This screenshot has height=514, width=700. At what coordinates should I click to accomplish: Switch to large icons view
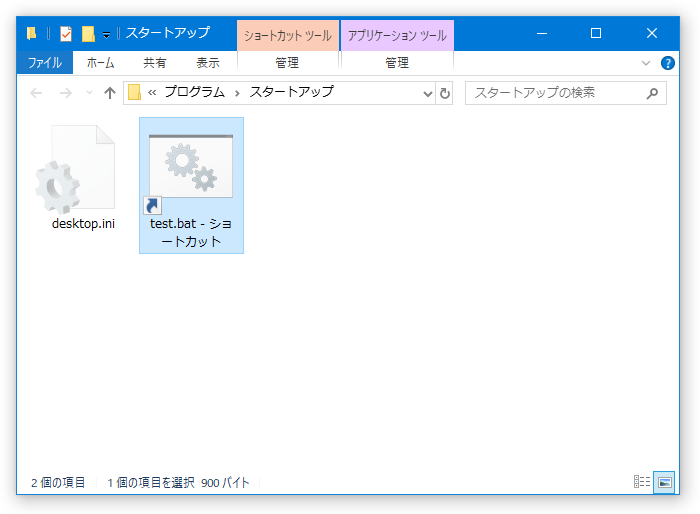click(x=664, y=482)
